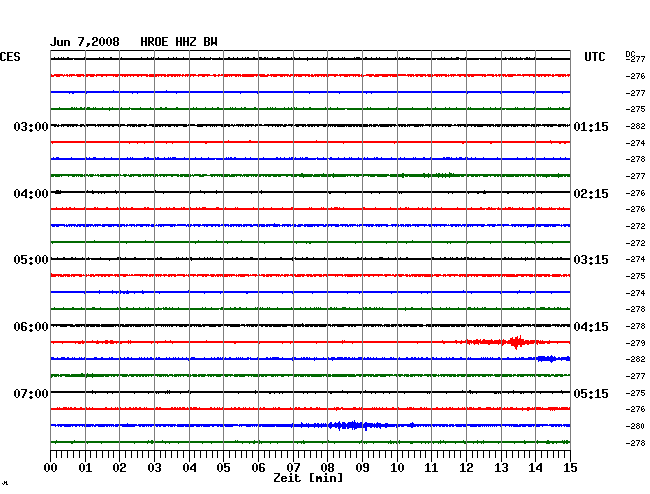The height and width of the screenshot is (494, 650).
Task: Click the DC offset value -279
Action: pos(635,343)
